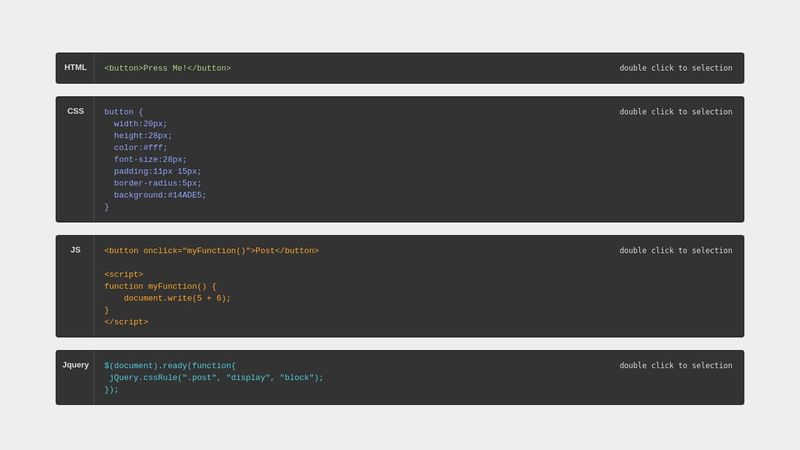This screenshot has height=450, width=800.
Task: Click the Press Me! button code line
Action: pyautogui.click(x=167, y=68)
